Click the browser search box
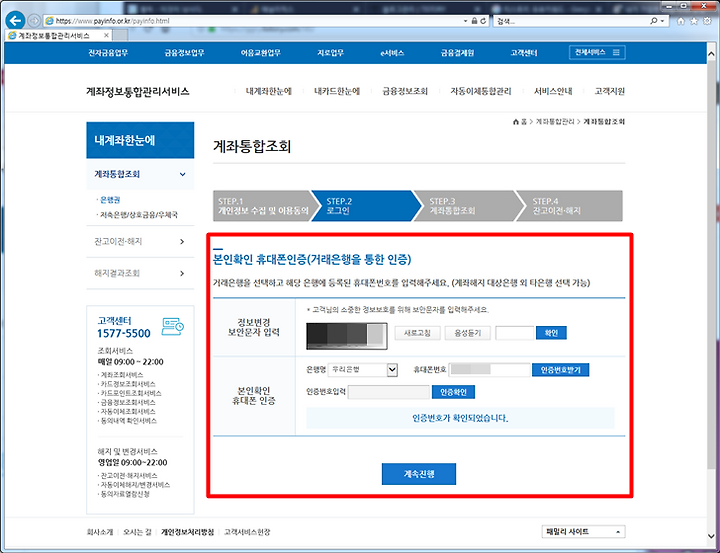720x553 pixels. pyautogui.click(x=572, y=21)
